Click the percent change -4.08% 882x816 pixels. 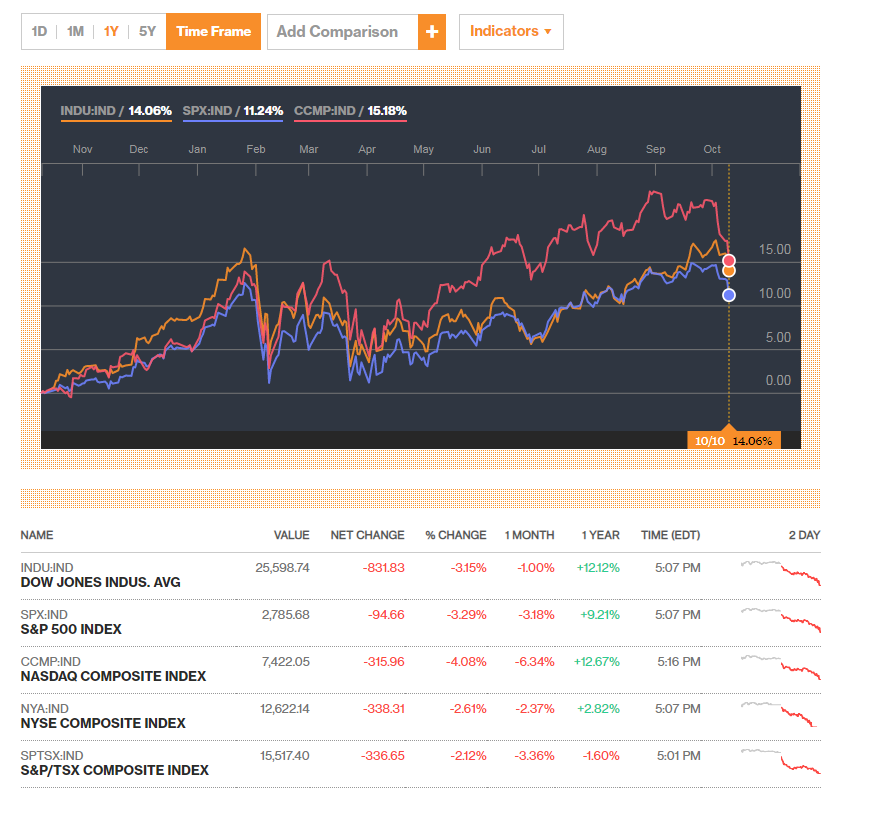pos(466,661)
